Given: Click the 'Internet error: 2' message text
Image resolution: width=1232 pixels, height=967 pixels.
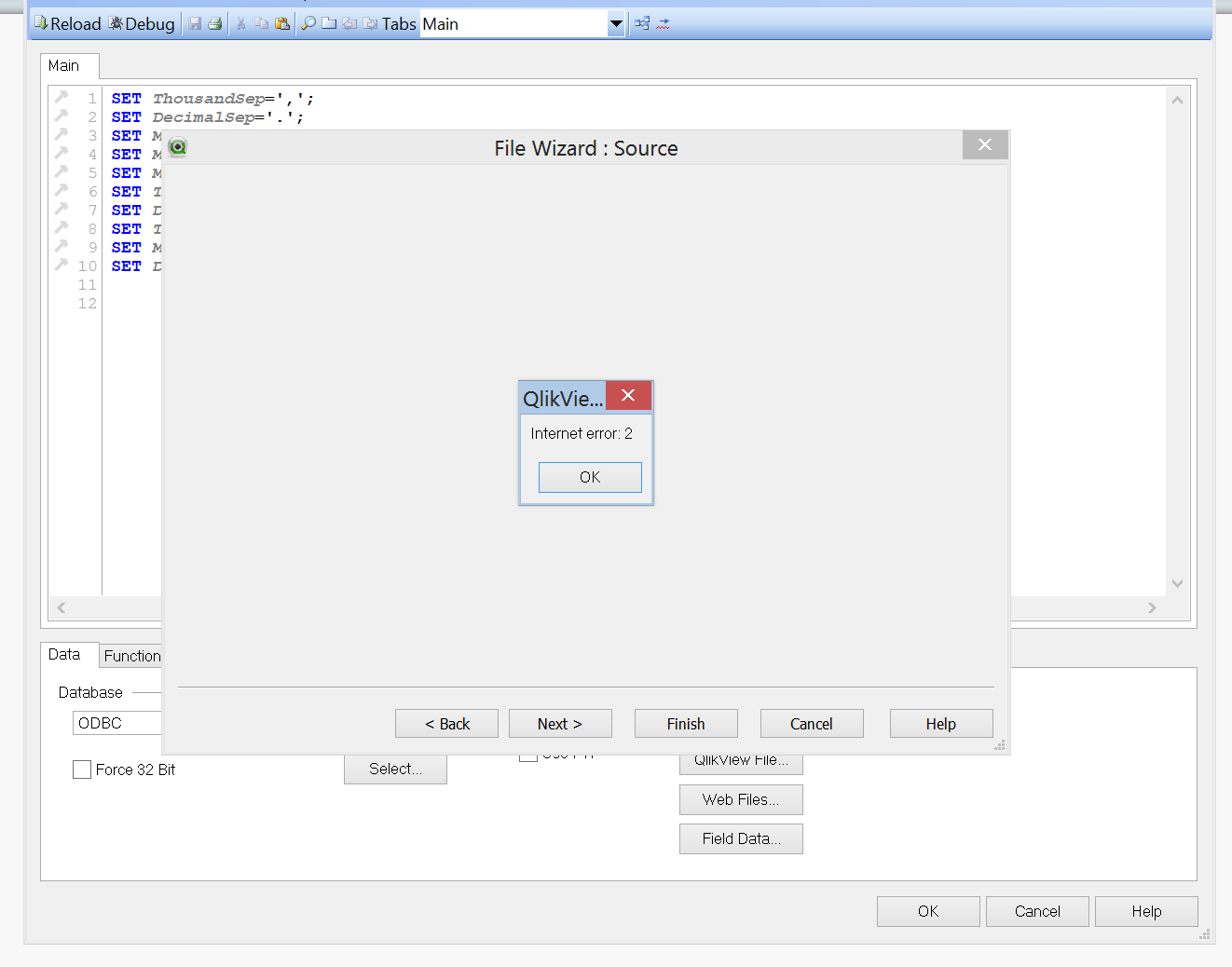Looking at the screenshot, I should (582, 433).
